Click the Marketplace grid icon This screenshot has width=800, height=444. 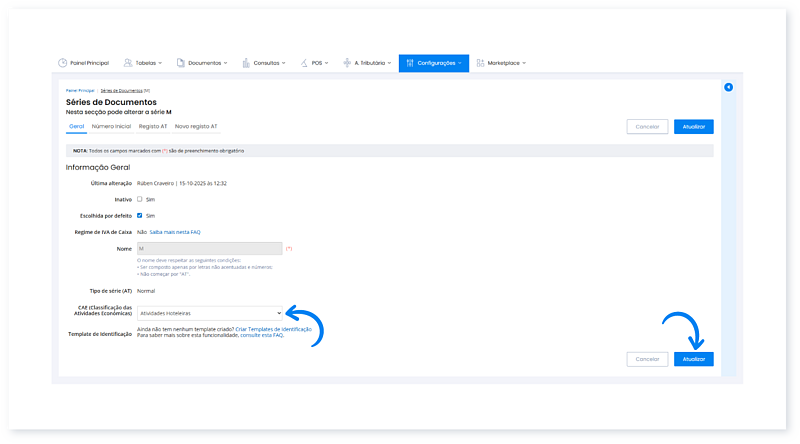tap(481, 63)
